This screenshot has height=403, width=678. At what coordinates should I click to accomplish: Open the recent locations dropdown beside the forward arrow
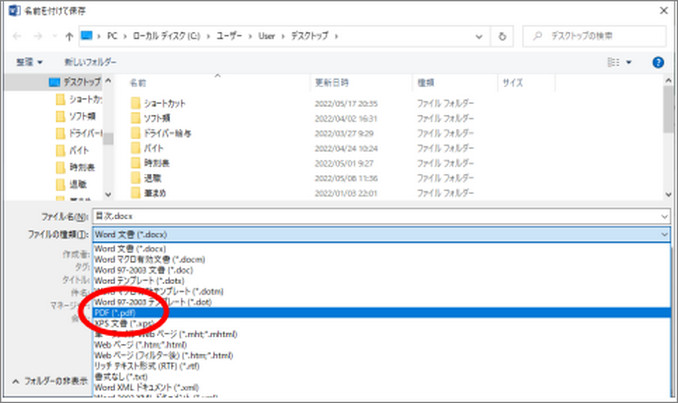(54, 36)
